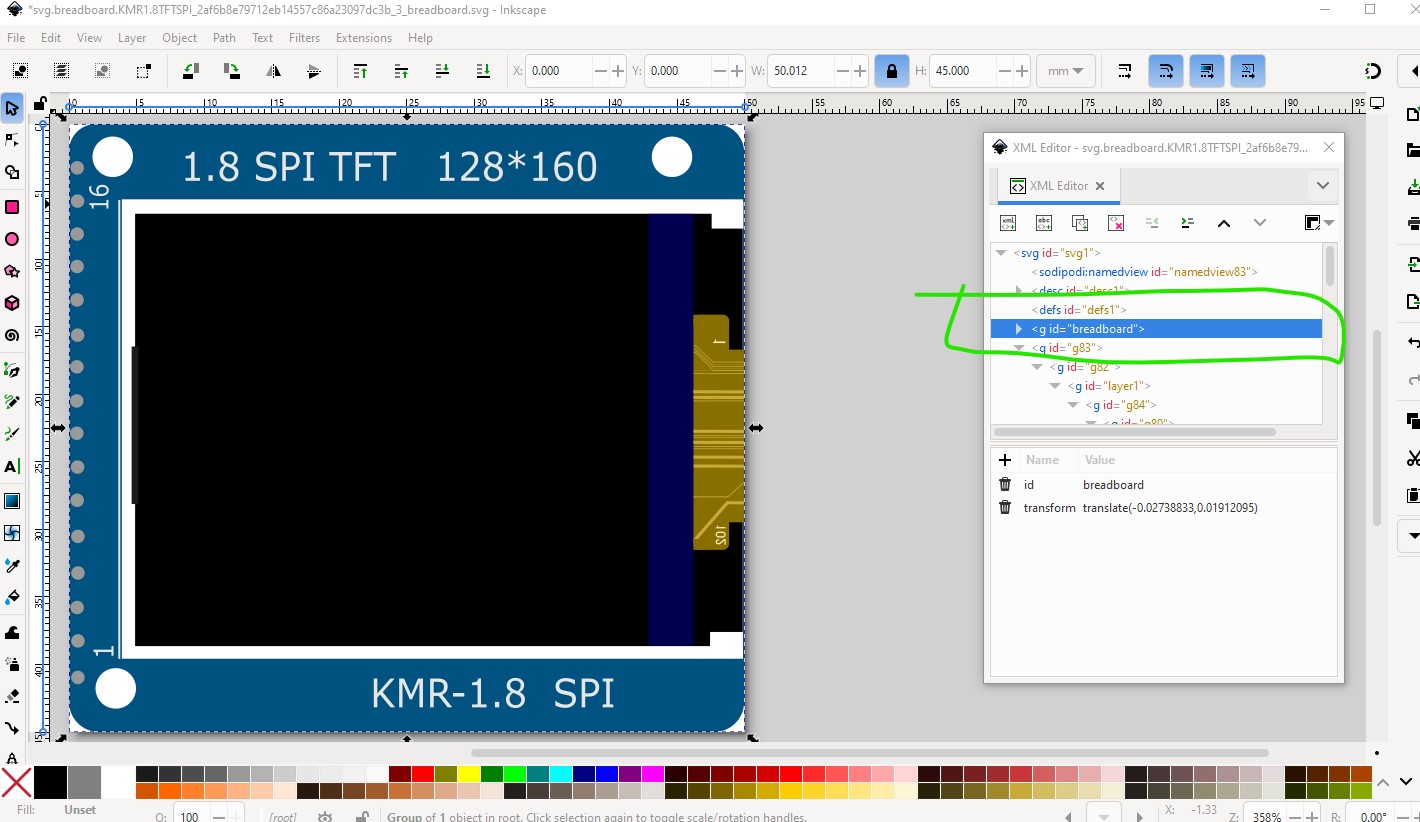Open the Extensions menu
This screenshot has height=822, width=1420.
(363, 38)
